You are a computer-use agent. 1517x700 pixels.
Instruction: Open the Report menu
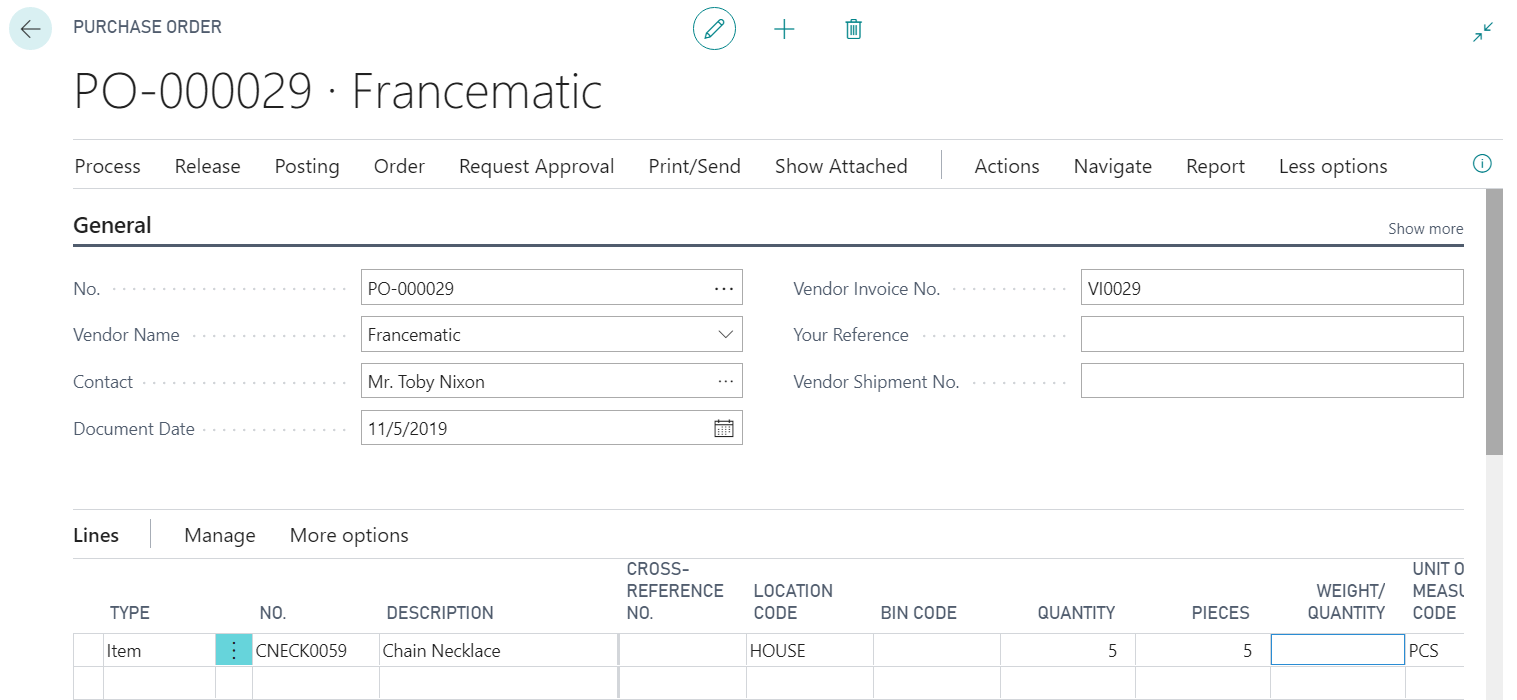pyautogui.click(x=1215, y=166)
